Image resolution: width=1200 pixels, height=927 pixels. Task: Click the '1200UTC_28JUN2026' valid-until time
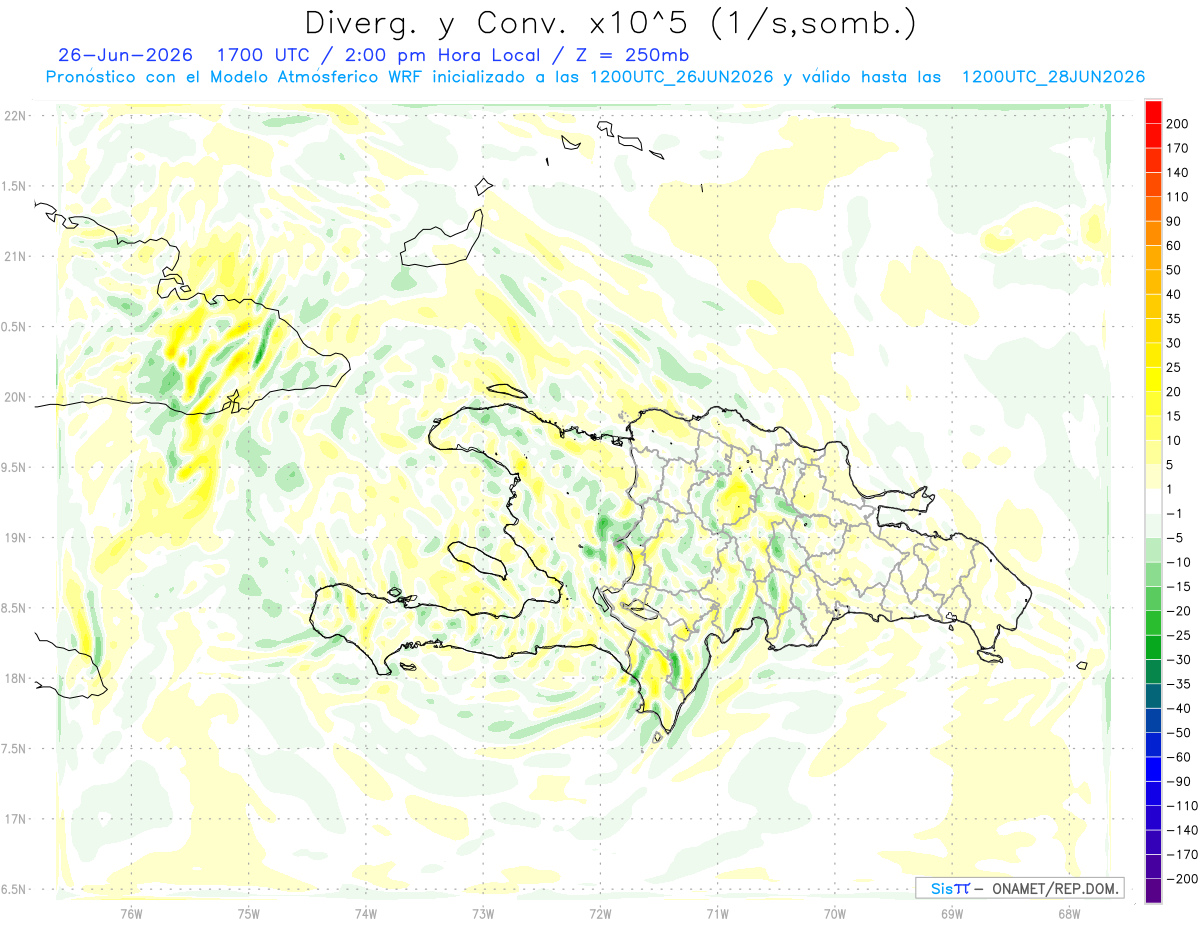click(1053, 77)
